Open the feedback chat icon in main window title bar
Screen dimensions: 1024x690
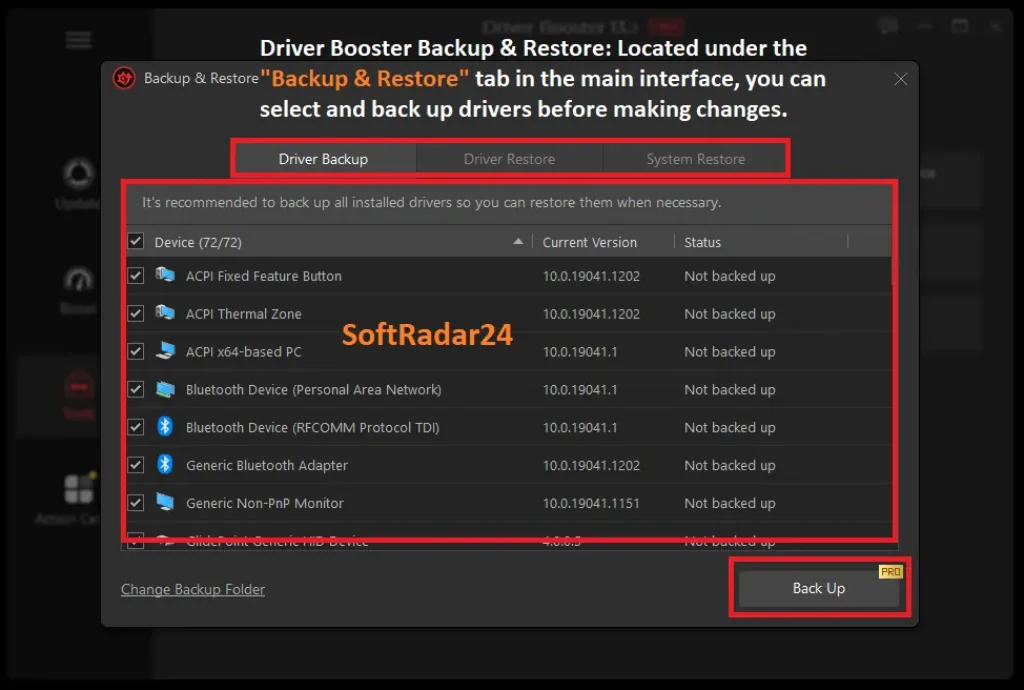[x=888, y=27]
